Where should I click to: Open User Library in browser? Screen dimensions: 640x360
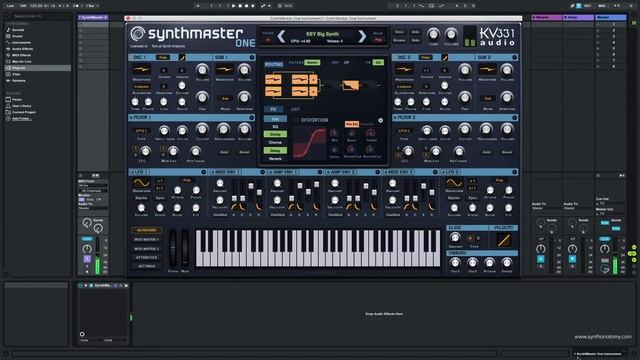pos(22,106)
